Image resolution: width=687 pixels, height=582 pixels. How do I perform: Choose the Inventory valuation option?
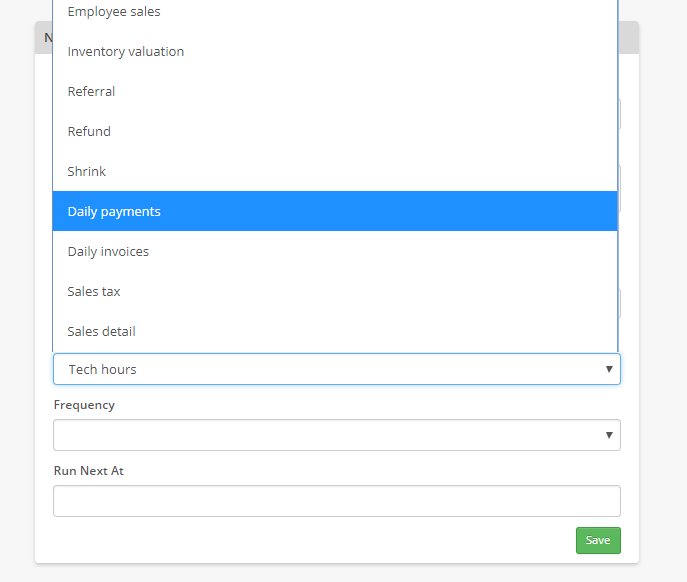pyautogui.click(x=126, y=51)
